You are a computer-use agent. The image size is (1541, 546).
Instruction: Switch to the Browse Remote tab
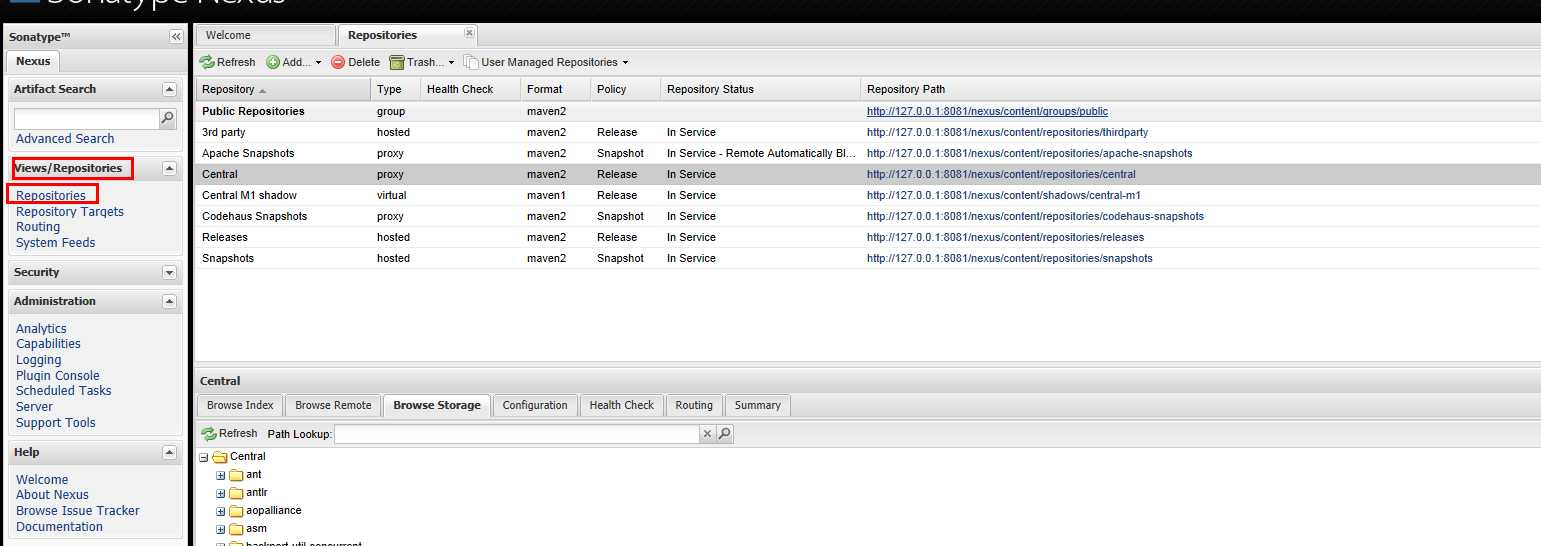point(333,405)
